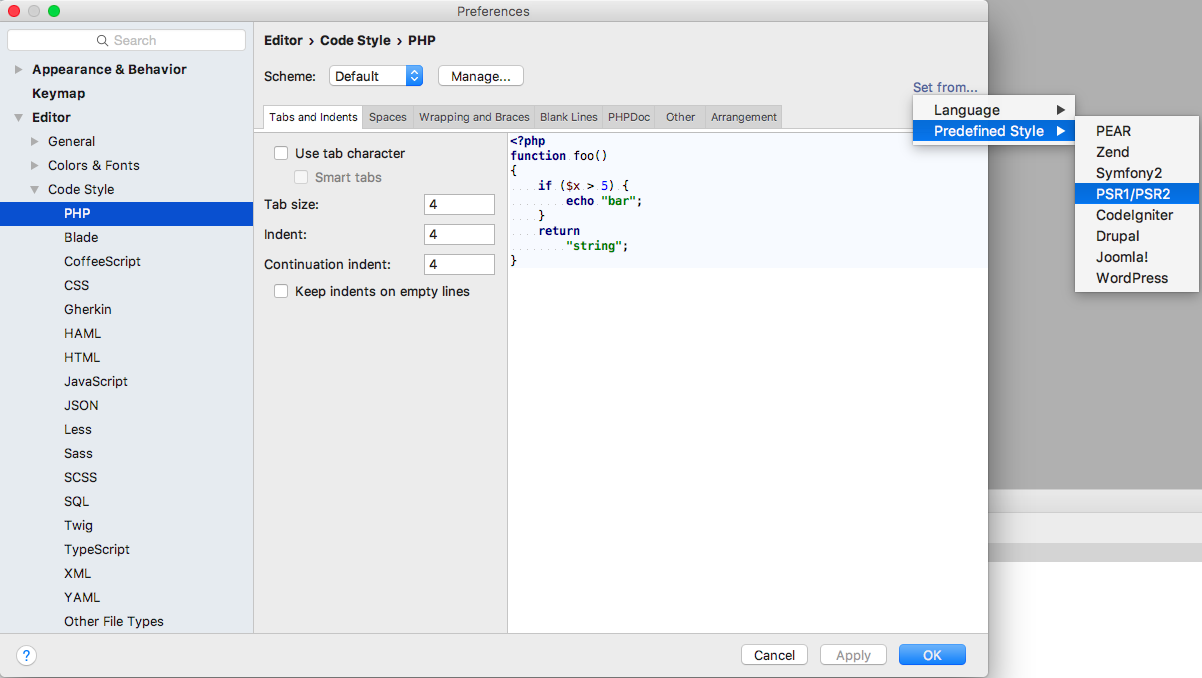Click the "Set from..." link
The width and height of the screenshot is (1202, 678).
click(944, 87)
